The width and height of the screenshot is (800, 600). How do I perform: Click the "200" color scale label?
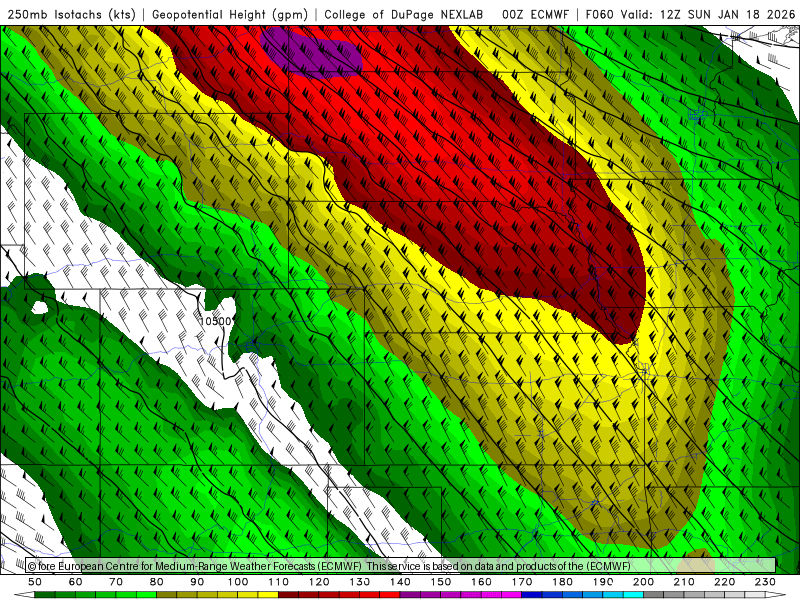(643, 582)
